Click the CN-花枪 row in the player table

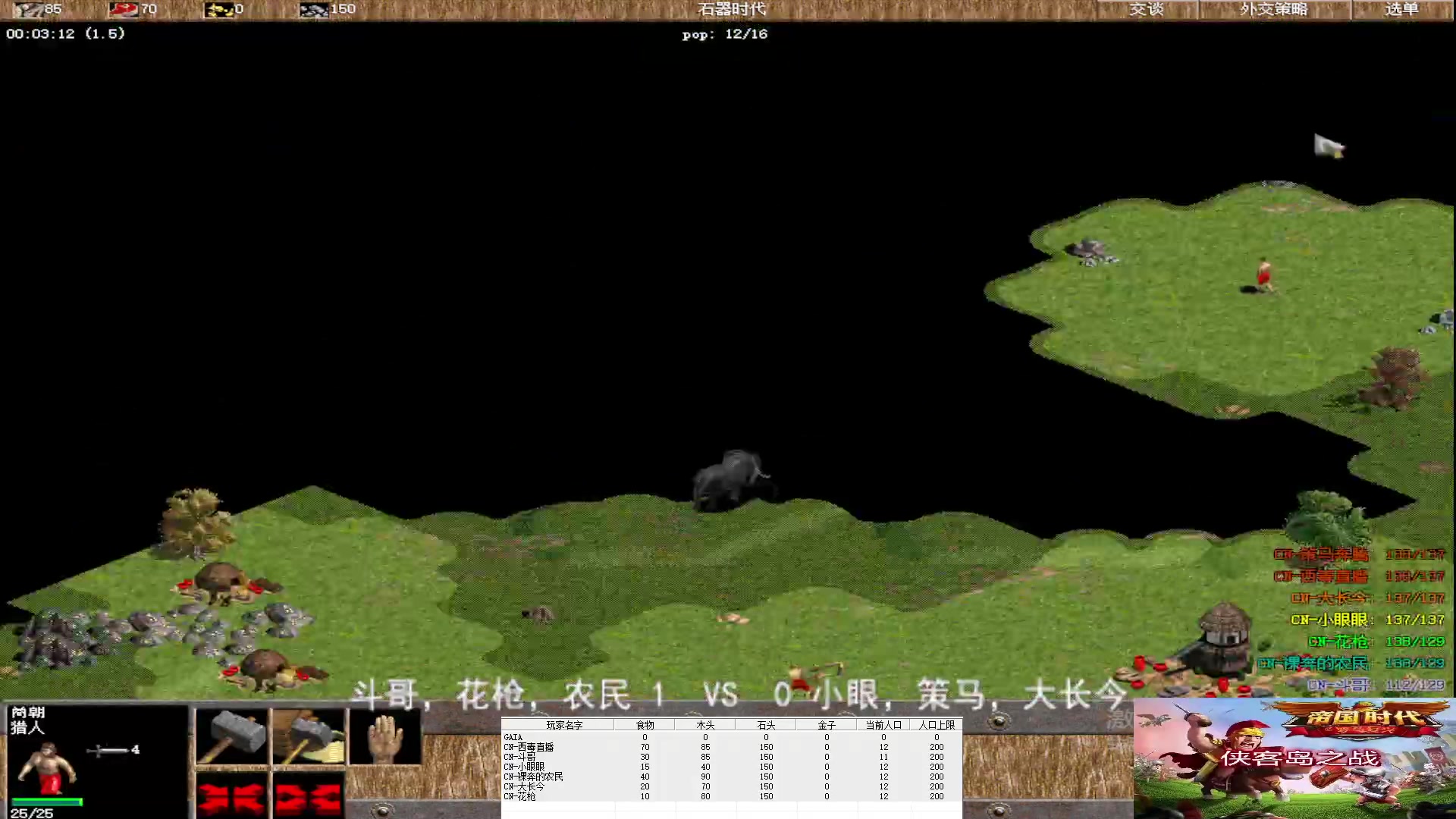pos(731,796)
